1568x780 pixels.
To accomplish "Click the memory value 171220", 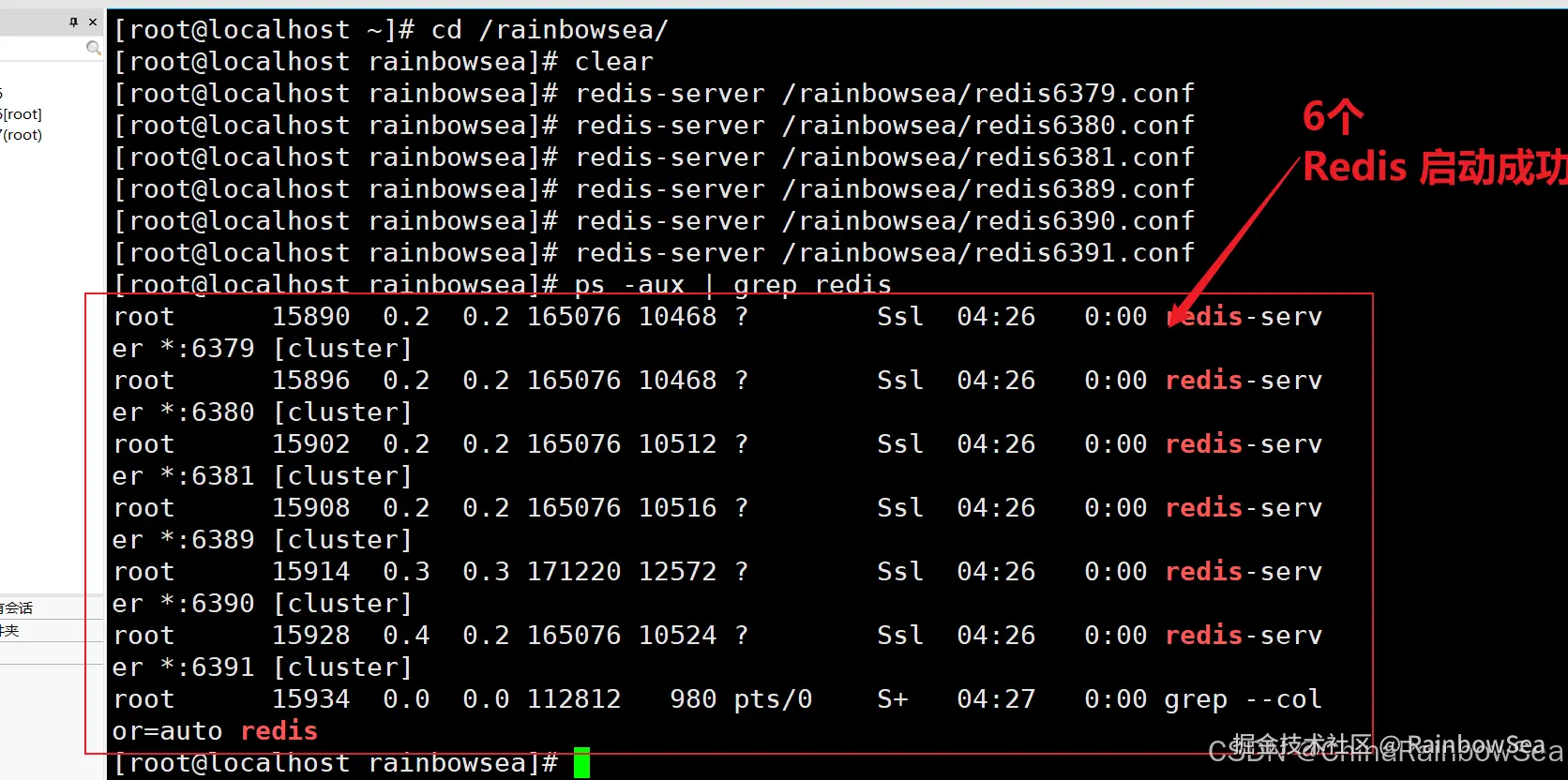I will (x=574, y=571).
